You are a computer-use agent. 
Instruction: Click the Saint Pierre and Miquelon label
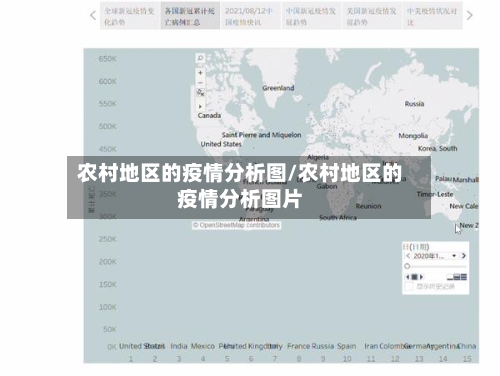point(261,135)
